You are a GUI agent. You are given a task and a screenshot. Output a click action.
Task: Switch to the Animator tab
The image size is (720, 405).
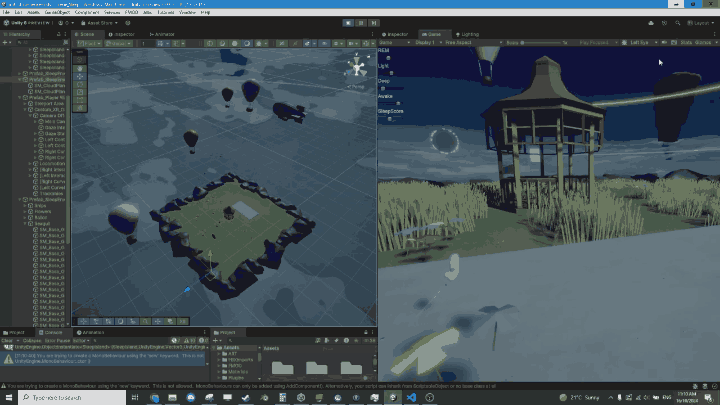pyautogui.click(x=162, y=33)
